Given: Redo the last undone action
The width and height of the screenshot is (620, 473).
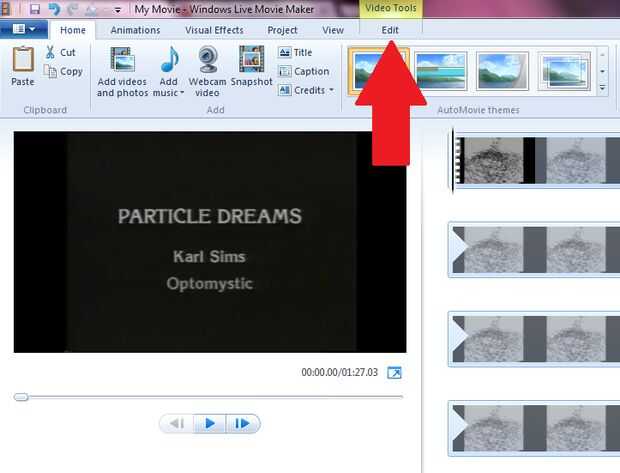Looking at the screenshot, I should click(73, 9).
